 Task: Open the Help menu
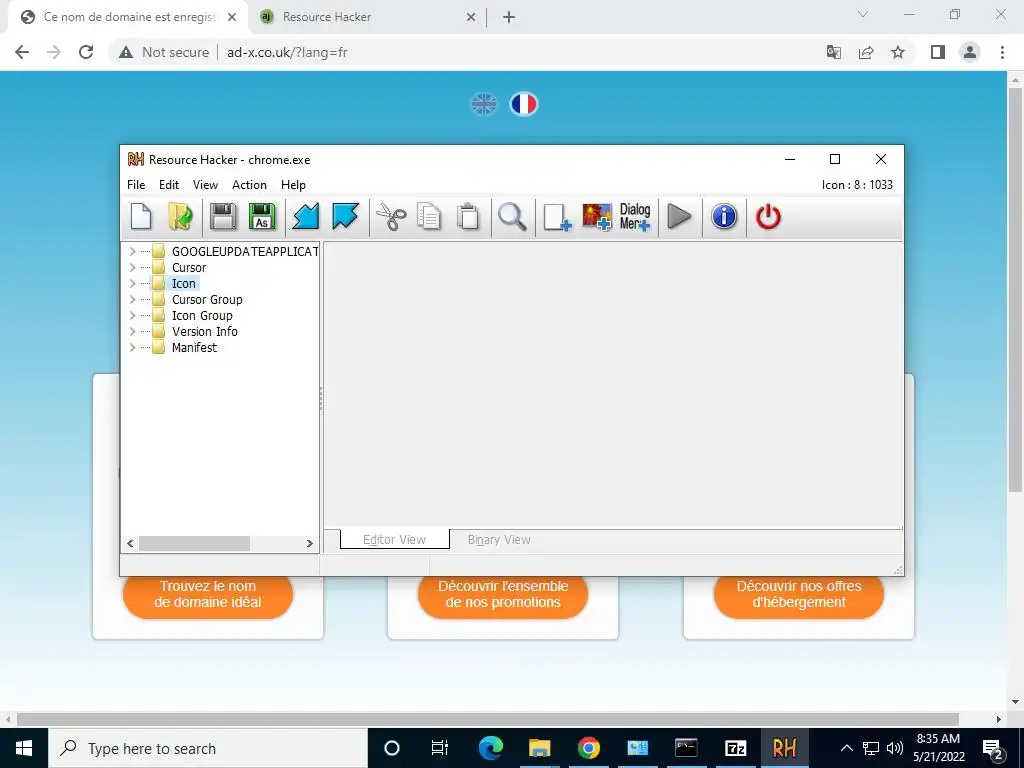pyautogui.click(x=293, y=185)
